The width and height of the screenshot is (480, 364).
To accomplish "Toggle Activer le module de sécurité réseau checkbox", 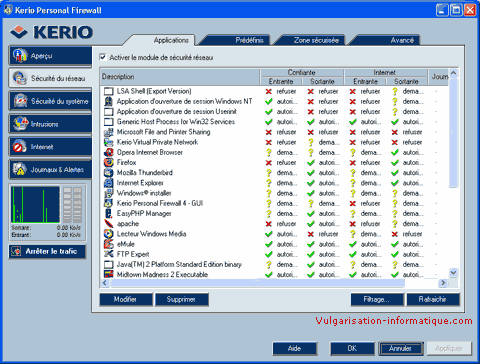I will click(x=103, y=57).
